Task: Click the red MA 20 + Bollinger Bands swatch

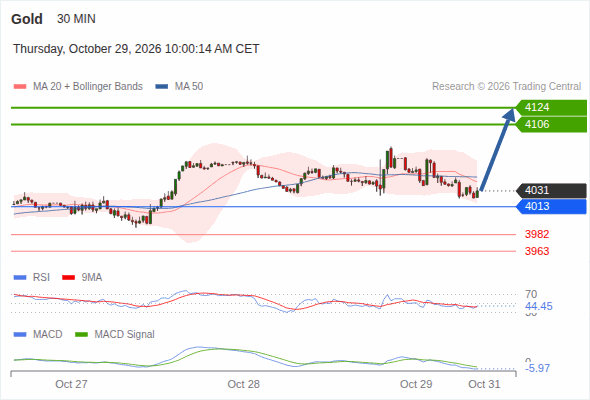Action: [x=20, y=87]
